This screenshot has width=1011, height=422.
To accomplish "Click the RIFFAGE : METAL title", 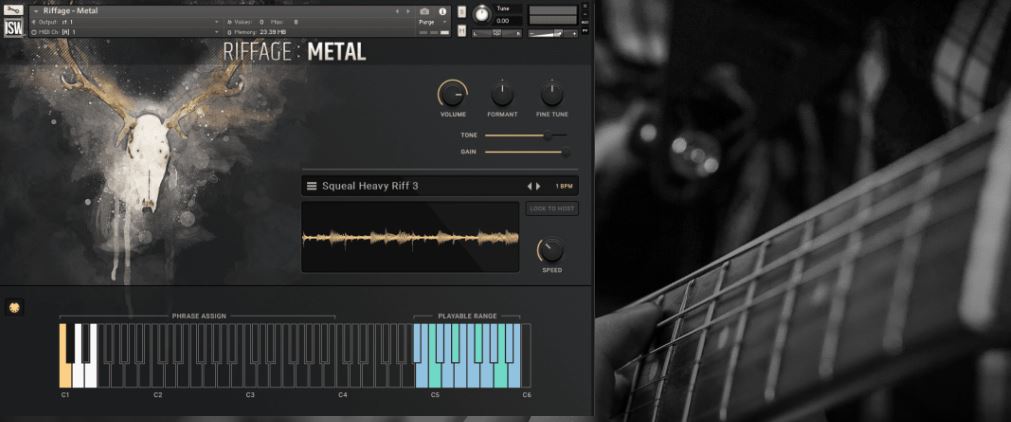I will point(295,52).
